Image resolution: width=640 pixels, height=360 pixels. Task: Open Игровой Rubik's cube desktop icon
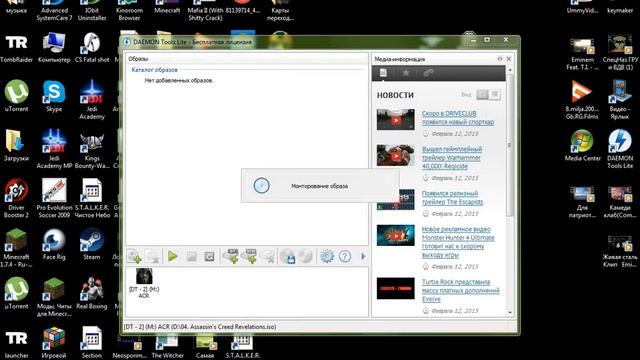[x=54, y=343]
